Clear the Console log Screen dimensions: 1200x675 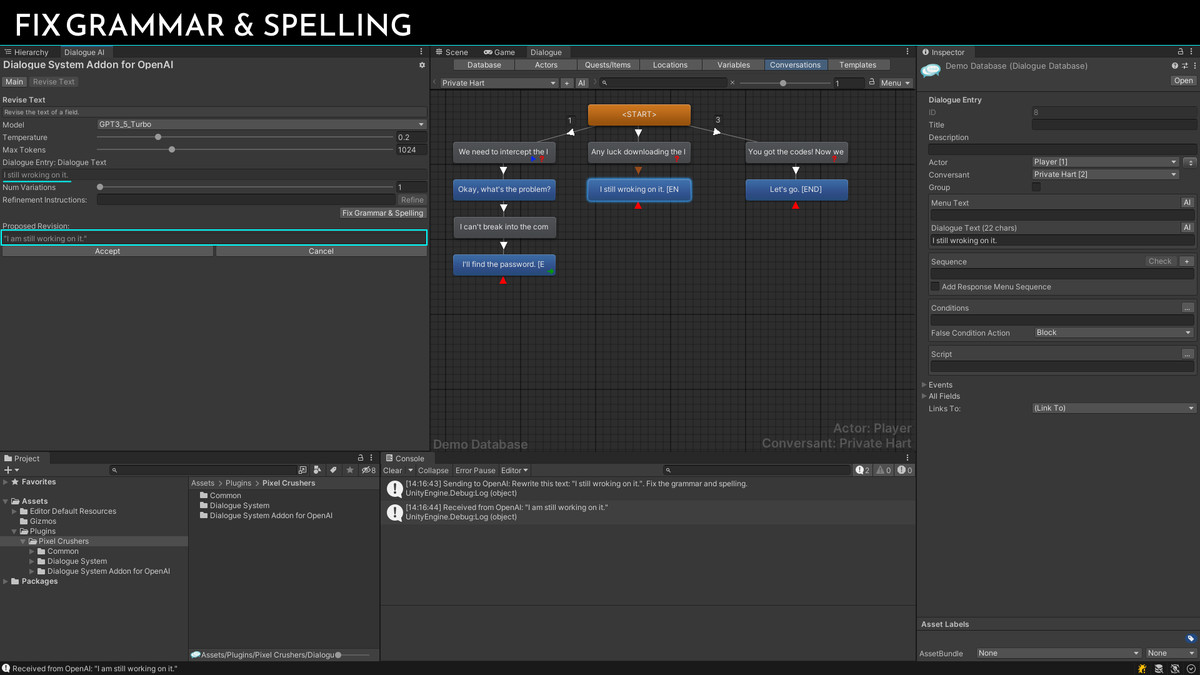pos(392,470)
